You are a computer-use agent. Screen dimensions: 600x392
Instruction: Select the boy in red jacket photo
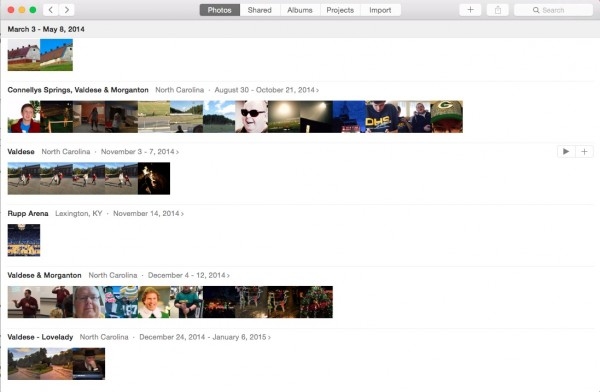coord(24,117)
